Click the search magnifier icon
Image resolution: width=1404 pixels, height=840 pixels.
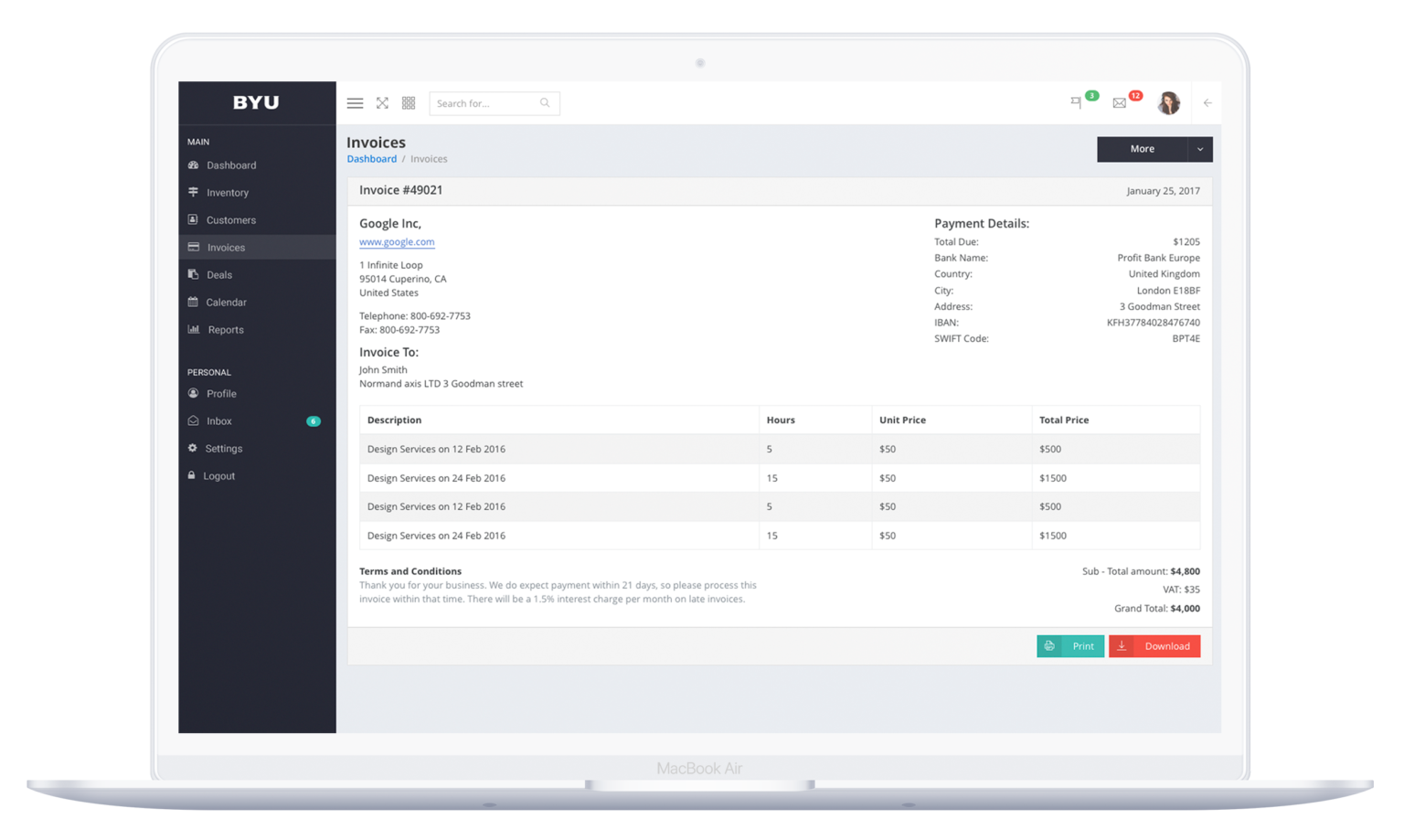545,102
